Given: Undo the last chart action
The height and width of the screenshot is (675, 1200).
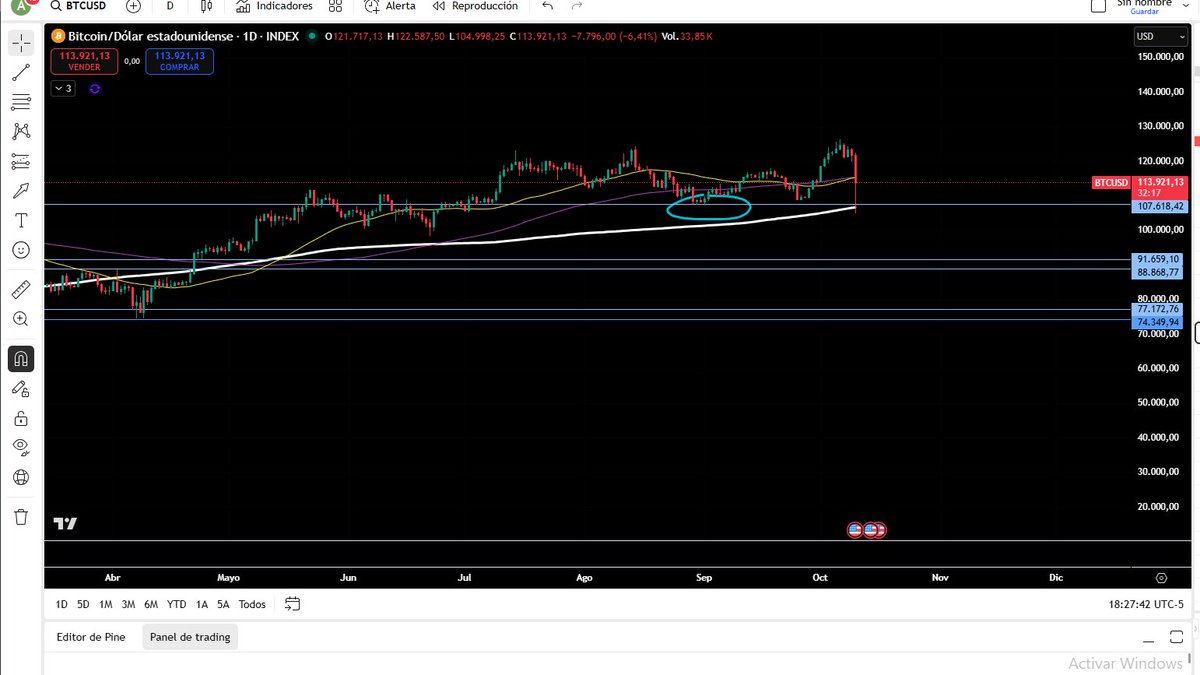Looking at the screenshot, I should point(547,6).
